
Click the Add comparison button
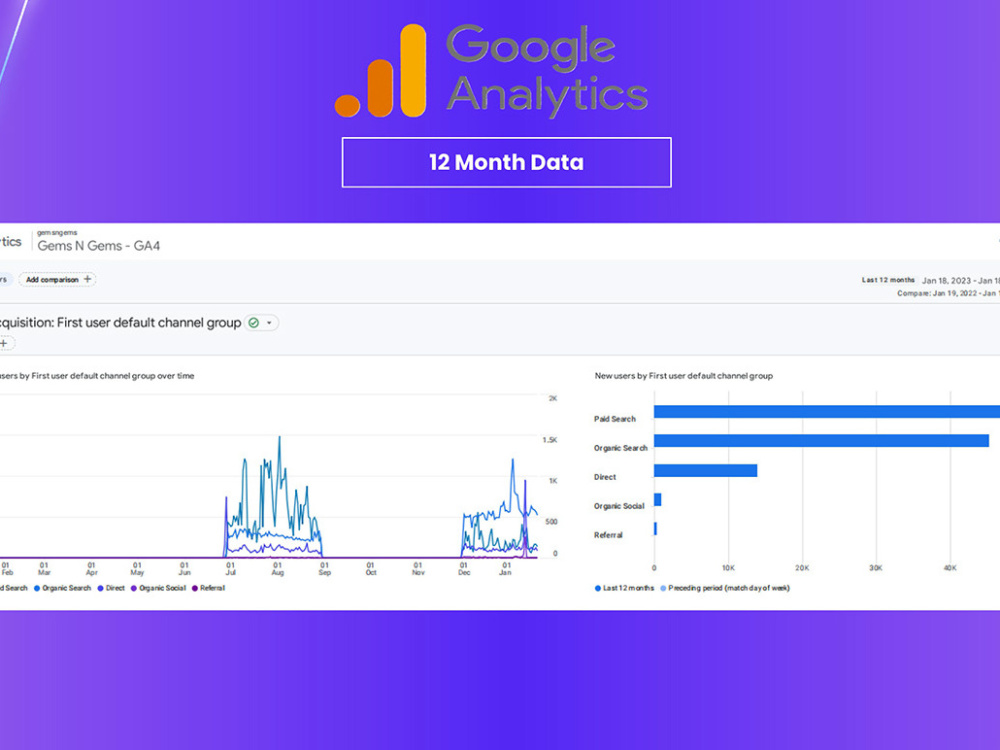(57, 279)
